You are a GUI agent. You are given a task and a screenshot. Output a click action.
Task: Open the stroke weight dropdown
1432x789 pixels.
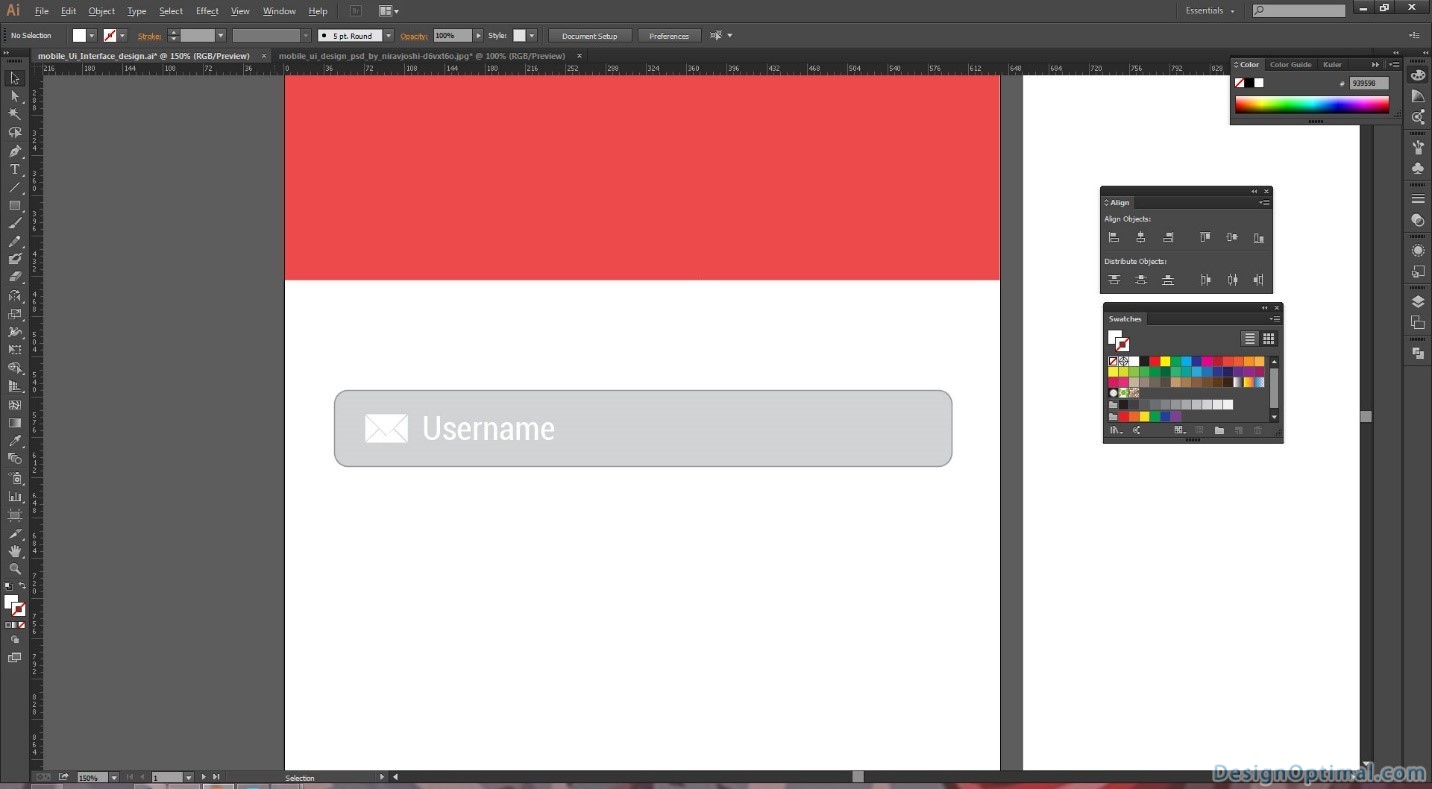[221, 35]
